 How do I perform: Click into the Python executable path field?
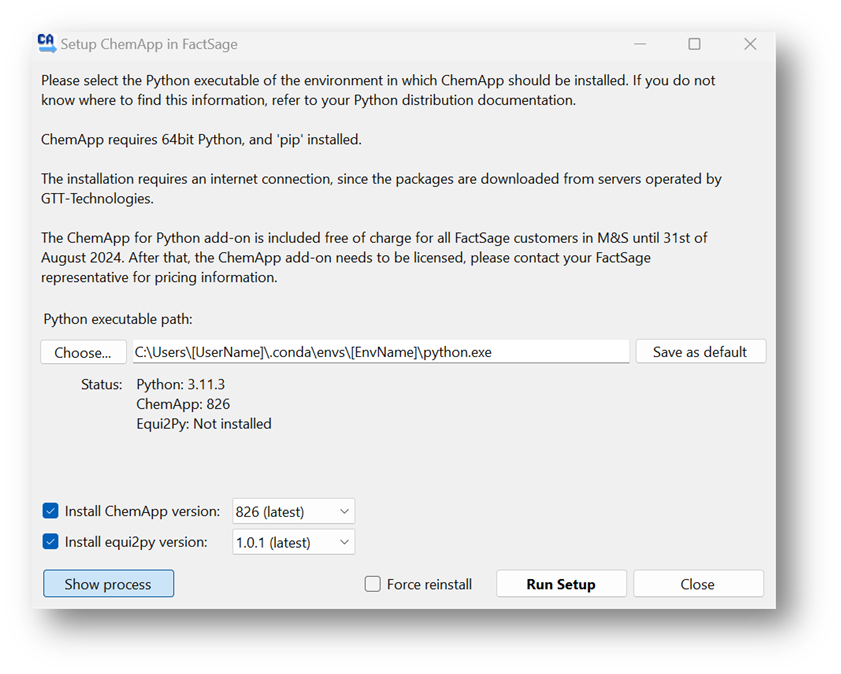(x=381, y=352)
